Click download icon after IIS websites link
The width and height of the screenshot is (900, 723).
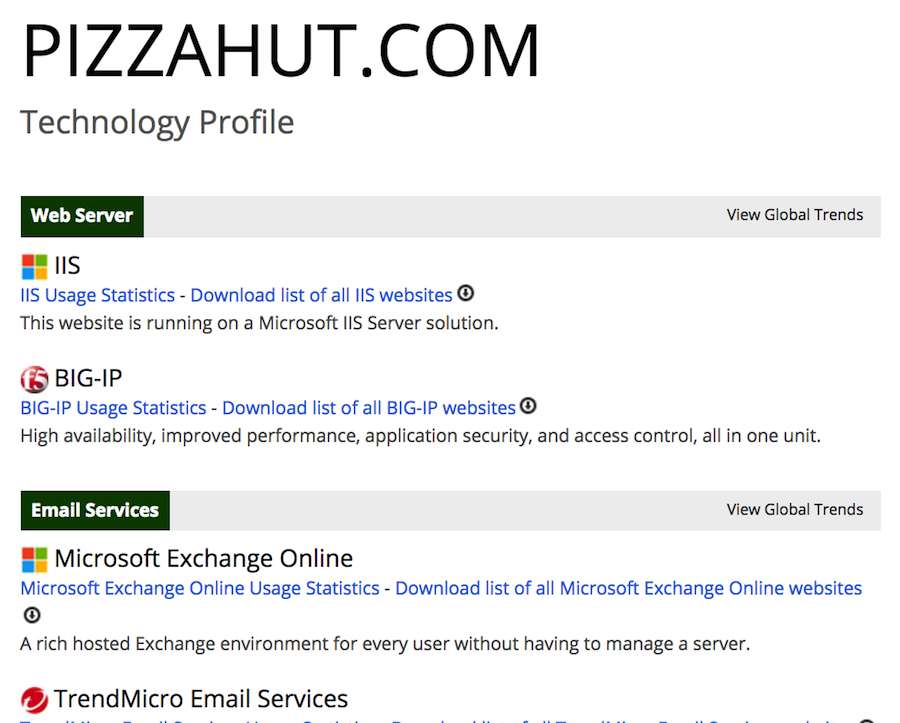point(465,294)
